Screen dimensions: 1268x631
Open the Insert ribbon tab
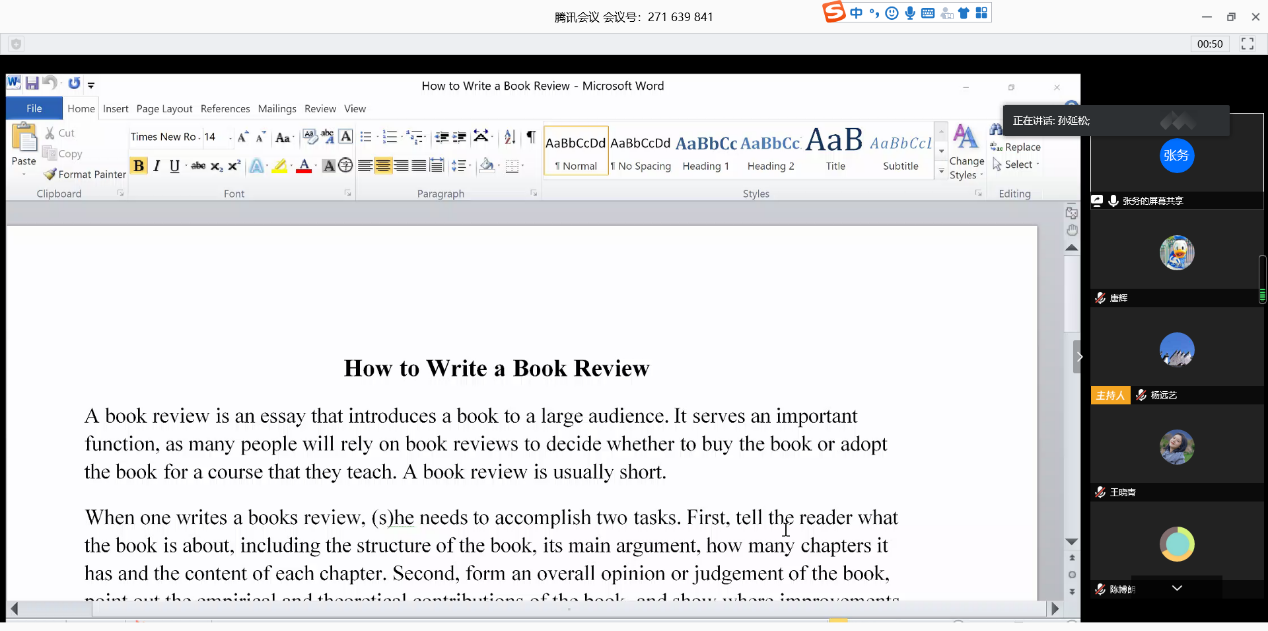pyautogui.click(x=115, y=109)
